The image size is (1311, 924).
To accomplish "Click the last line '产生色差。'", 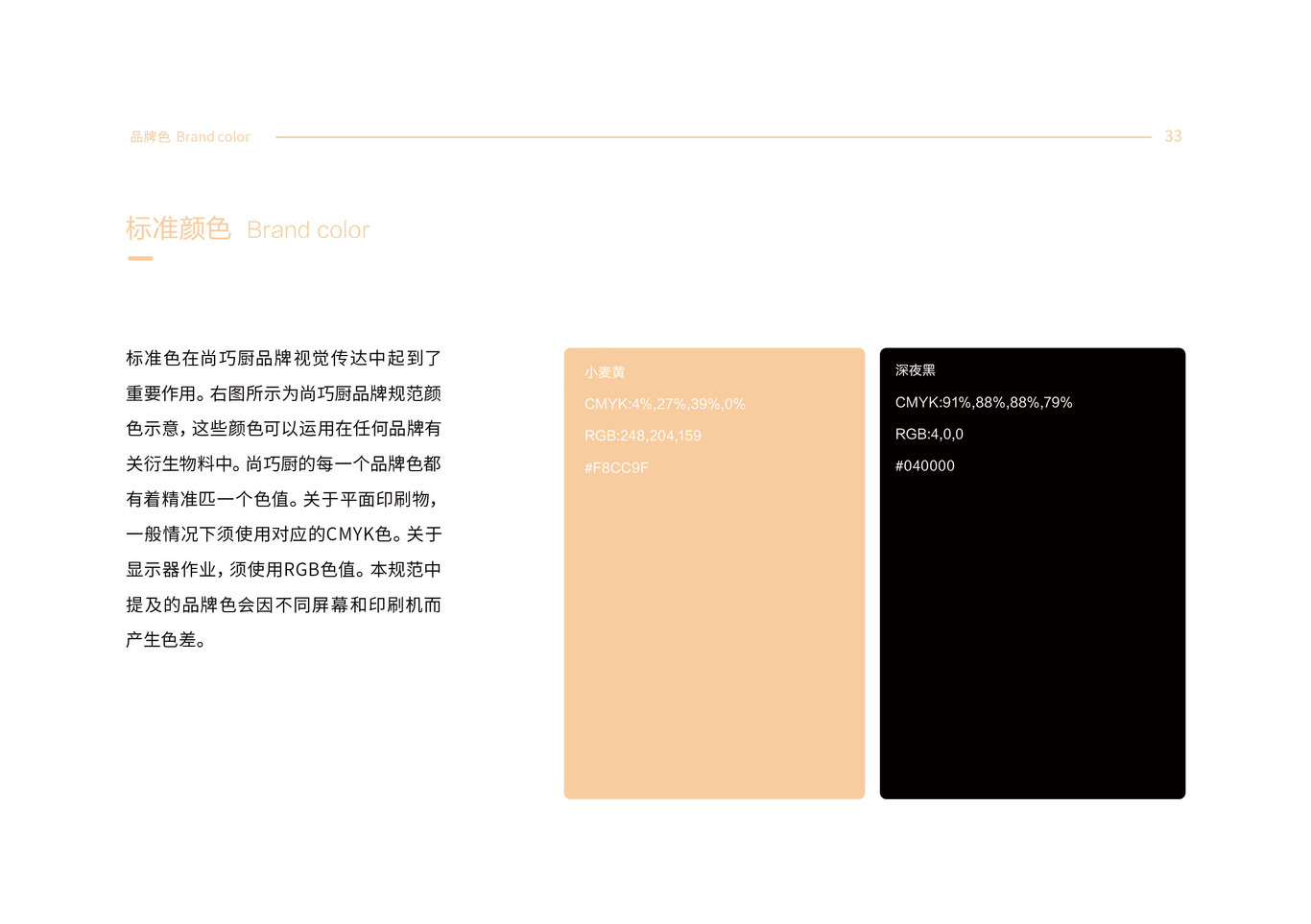I will [166, 640].
